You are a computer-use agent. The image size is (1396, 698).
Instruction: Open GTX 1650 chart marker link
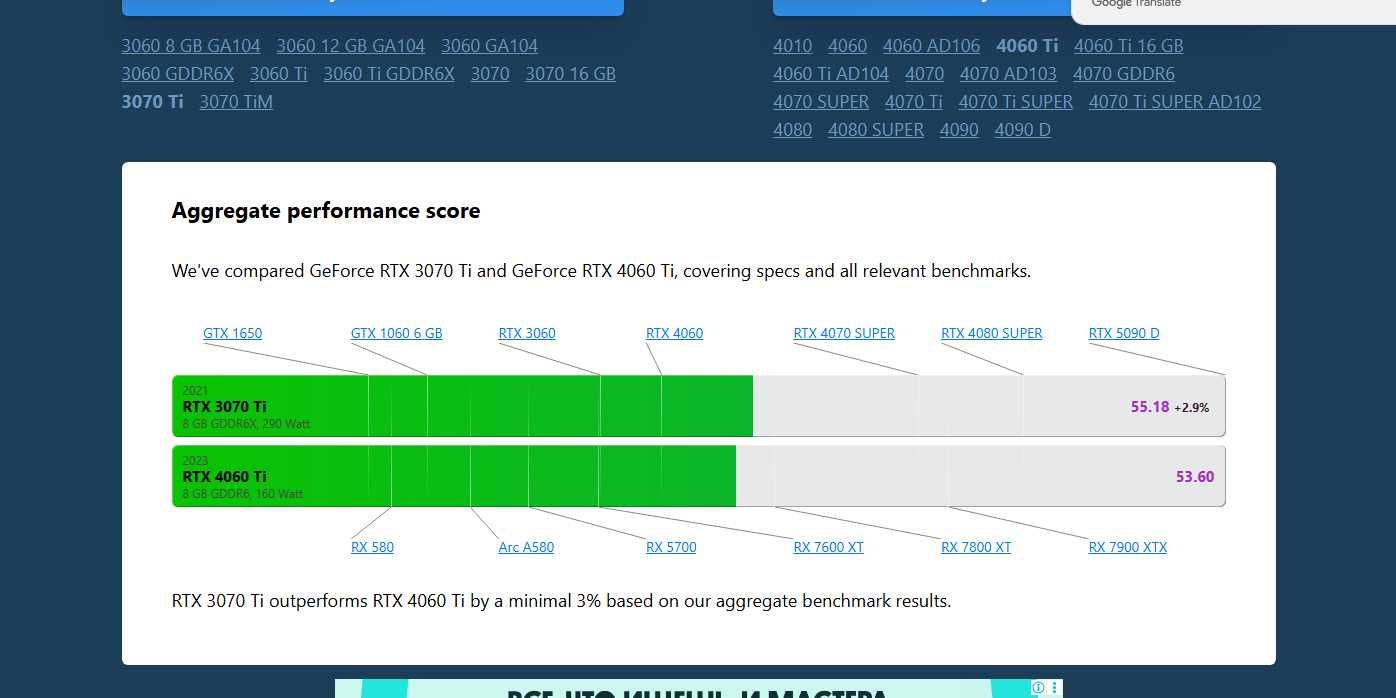pyautogui.click(x=233, y=333)
